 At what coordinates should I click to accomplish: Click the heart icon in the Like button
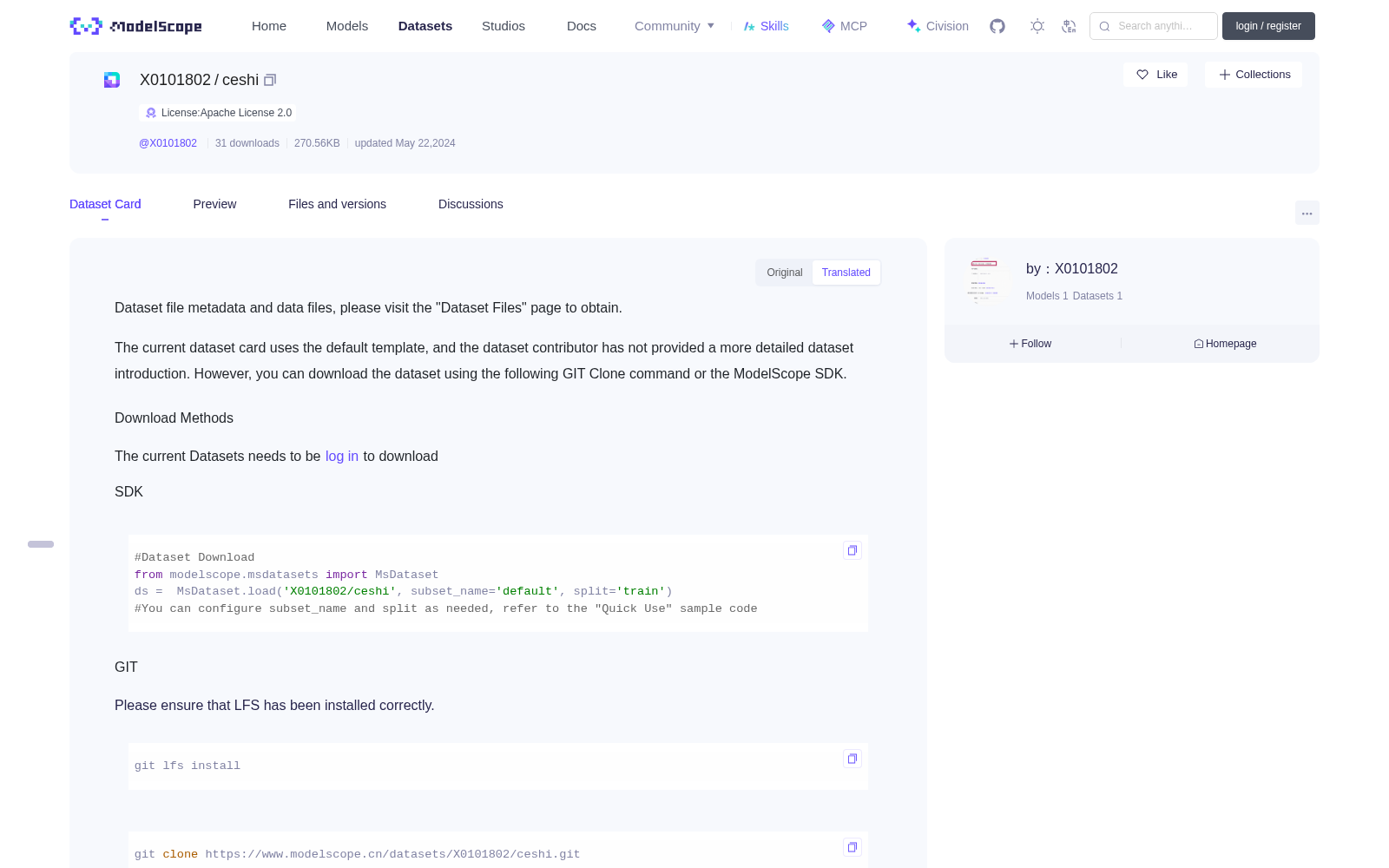click(1142, 75)
